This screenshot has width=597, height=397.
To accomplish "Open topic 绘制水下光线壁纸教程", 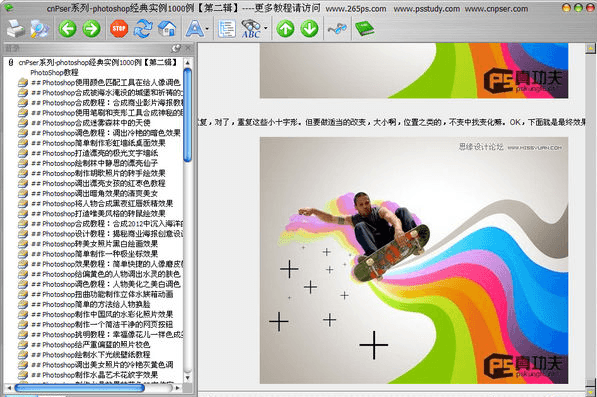I will point(91,355).
